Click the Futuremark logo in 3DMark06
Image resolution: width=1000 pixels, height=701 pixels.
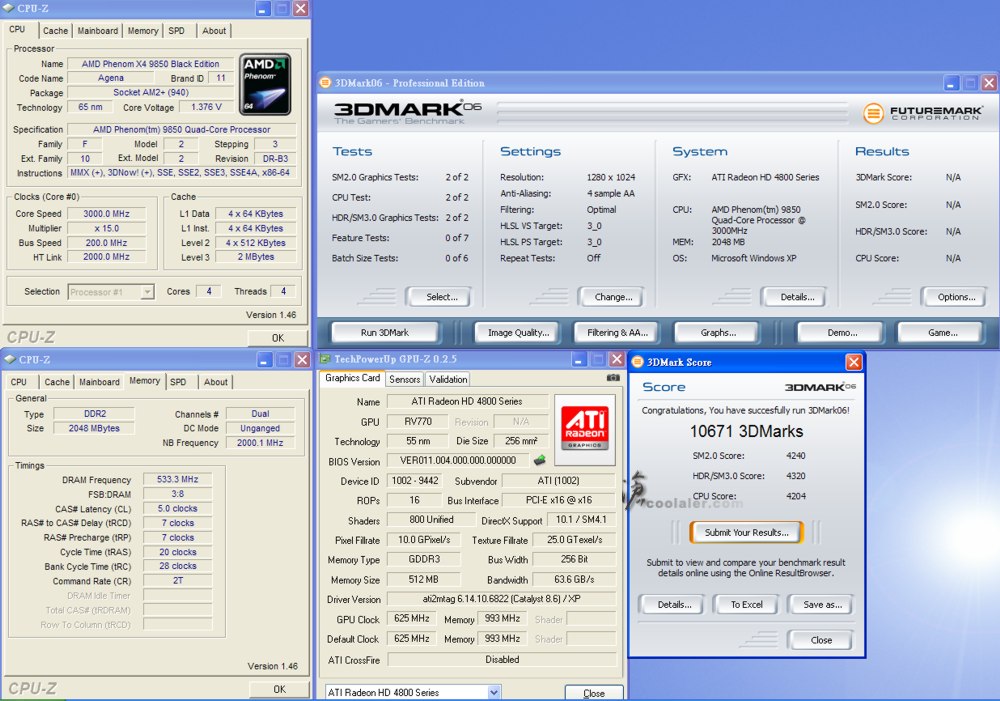pos(922,113)
